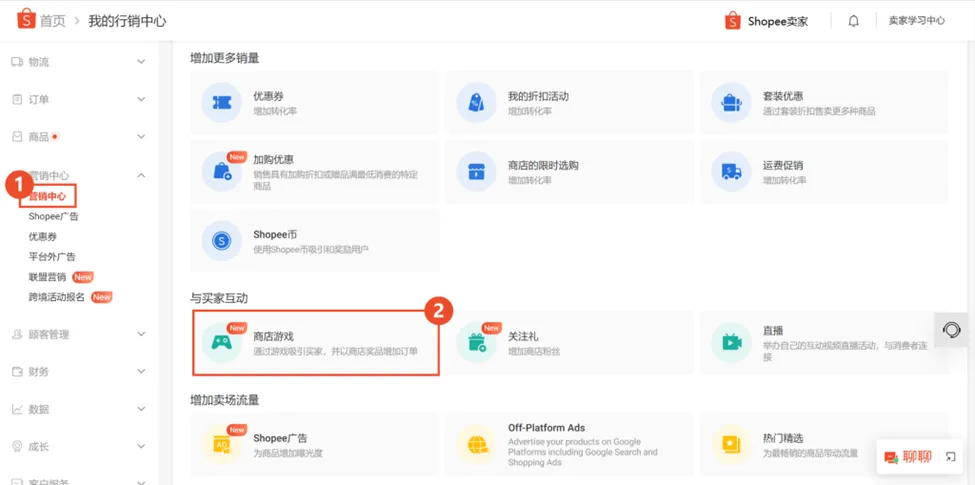Open the 直播 card title
The width and height of the screenshot is (975, 485).
773,331
